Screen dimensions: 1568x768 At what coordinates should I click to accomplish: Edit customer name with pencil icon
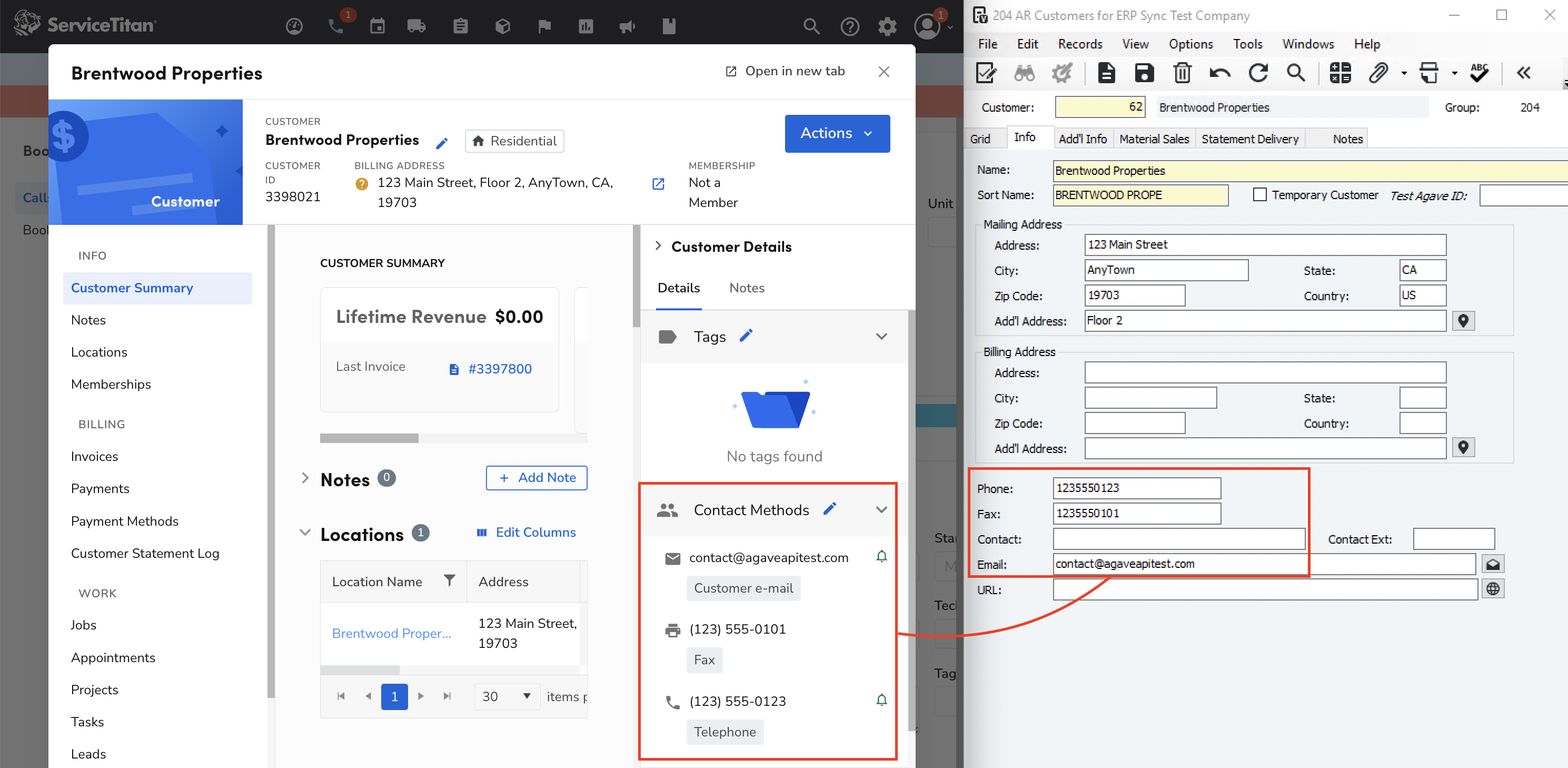coord(442,143)
